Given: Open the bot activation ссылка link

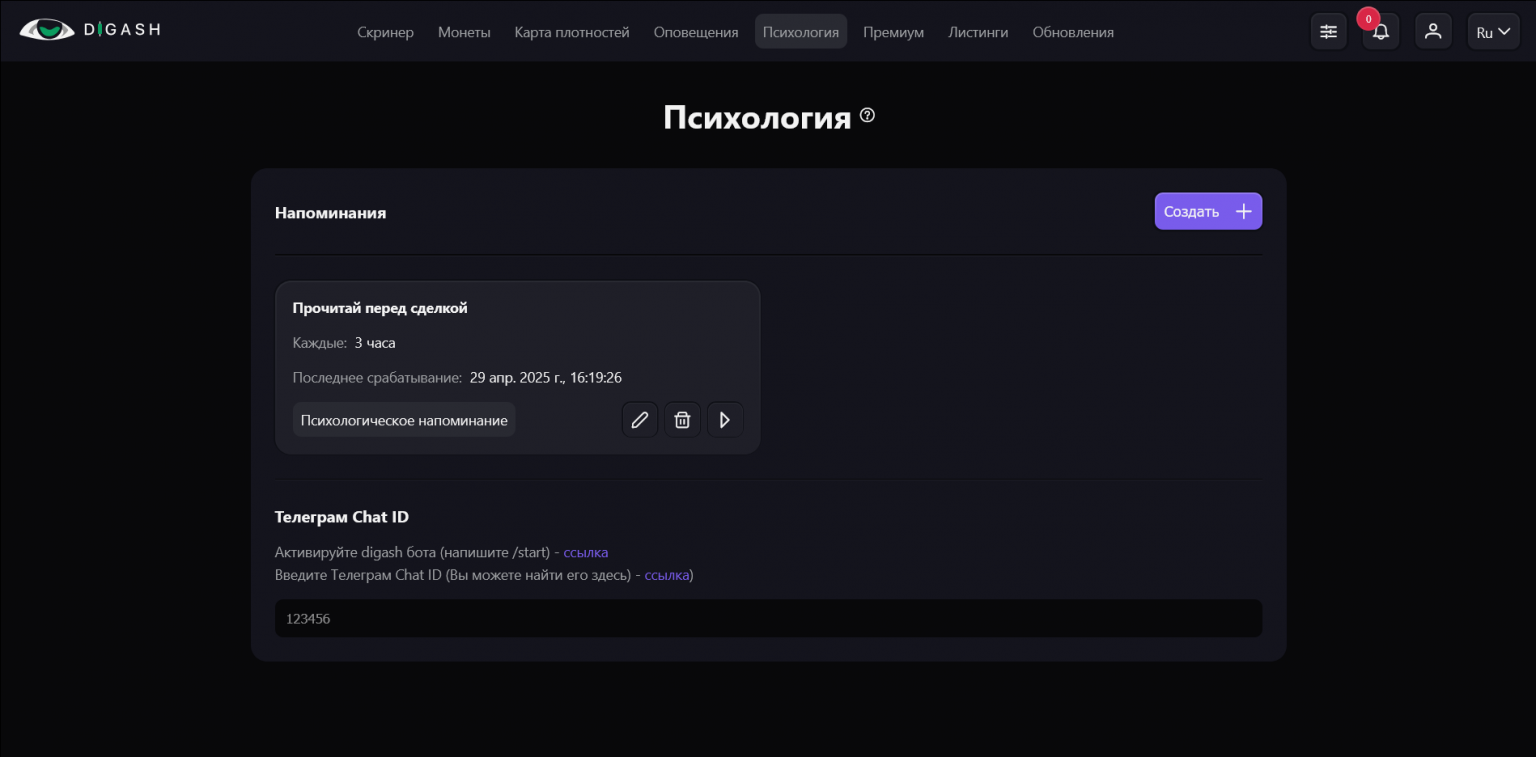Looking at the screenshot, I should (586, 552).
